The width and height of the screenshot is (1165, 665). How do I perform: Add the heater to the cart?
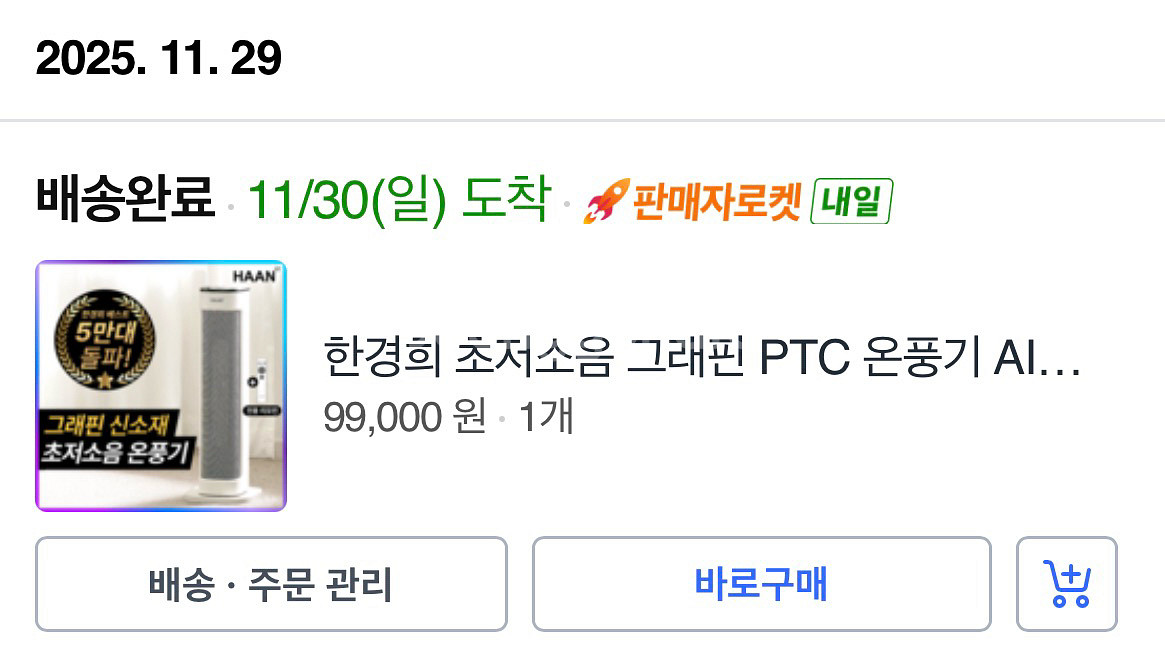[1066, 584]
